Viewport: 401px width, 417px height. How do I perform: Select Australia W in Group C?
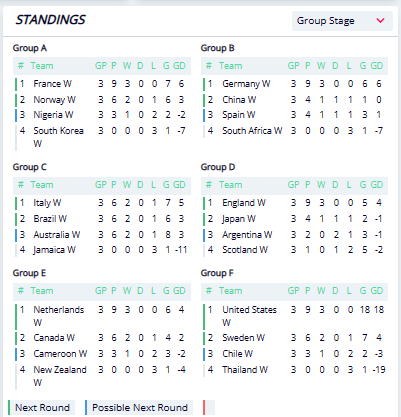tap(57, 235)
